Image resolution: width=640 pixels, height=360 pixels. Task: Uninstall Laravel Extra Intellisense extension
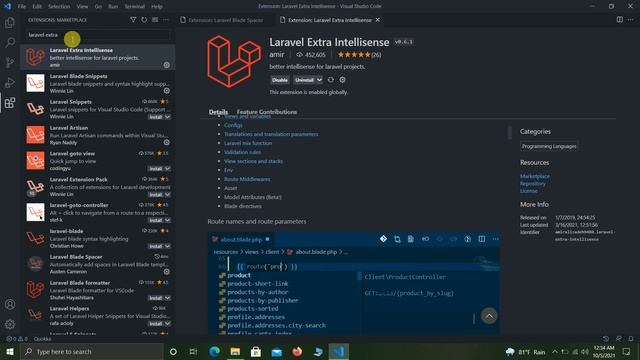[304, 80]
